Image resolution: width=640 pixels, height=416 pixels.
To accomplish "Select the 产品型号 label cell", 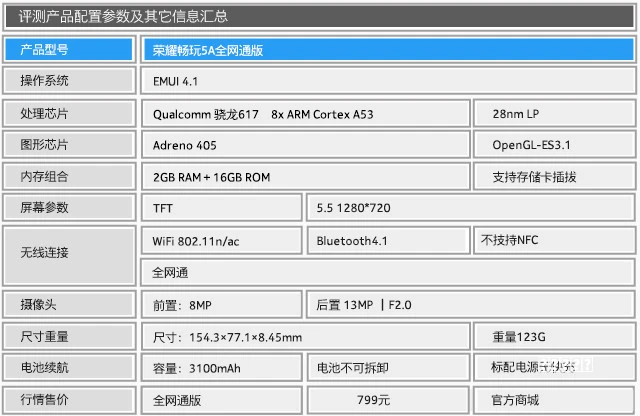I will click(69, 49).
